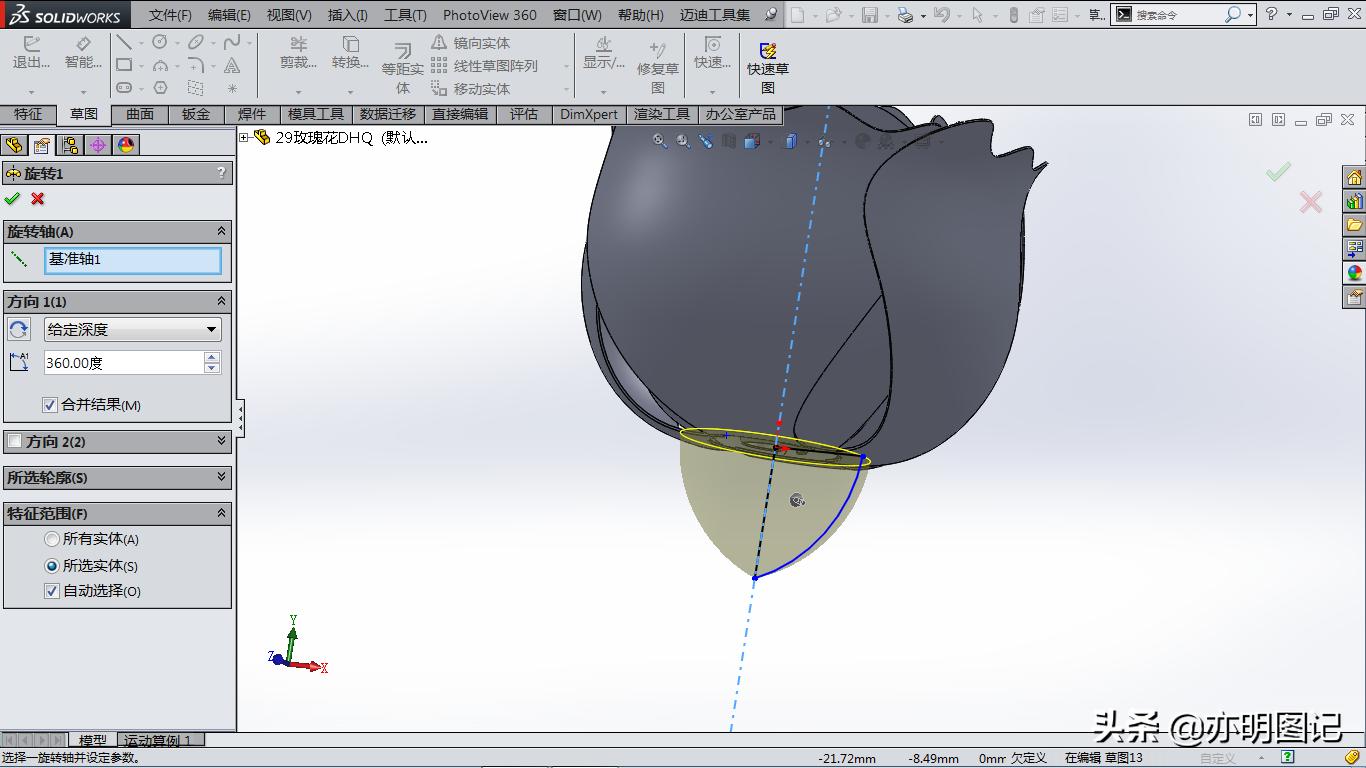
Task: Open the 插入 menu
Action: pyautogui.click(x=346, y=15)
